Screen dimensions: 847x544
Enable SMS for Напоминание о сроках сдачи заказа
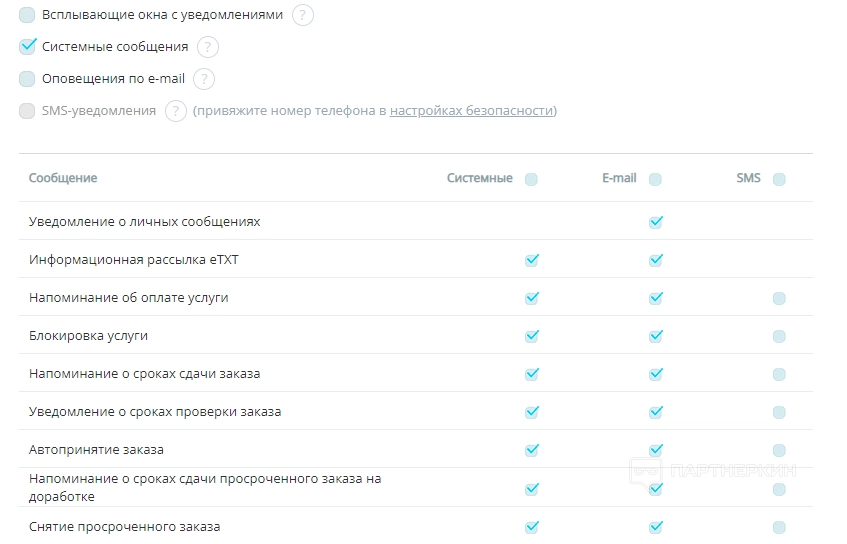click(779, 374)
